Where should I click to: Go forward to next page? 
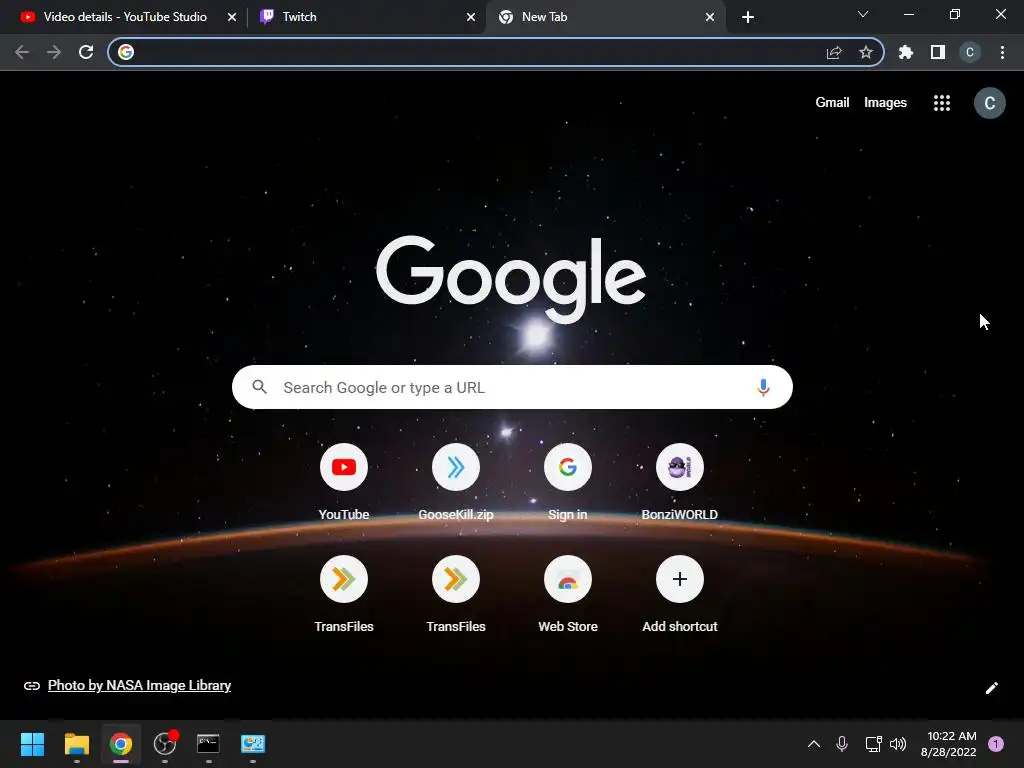point(54,52)
